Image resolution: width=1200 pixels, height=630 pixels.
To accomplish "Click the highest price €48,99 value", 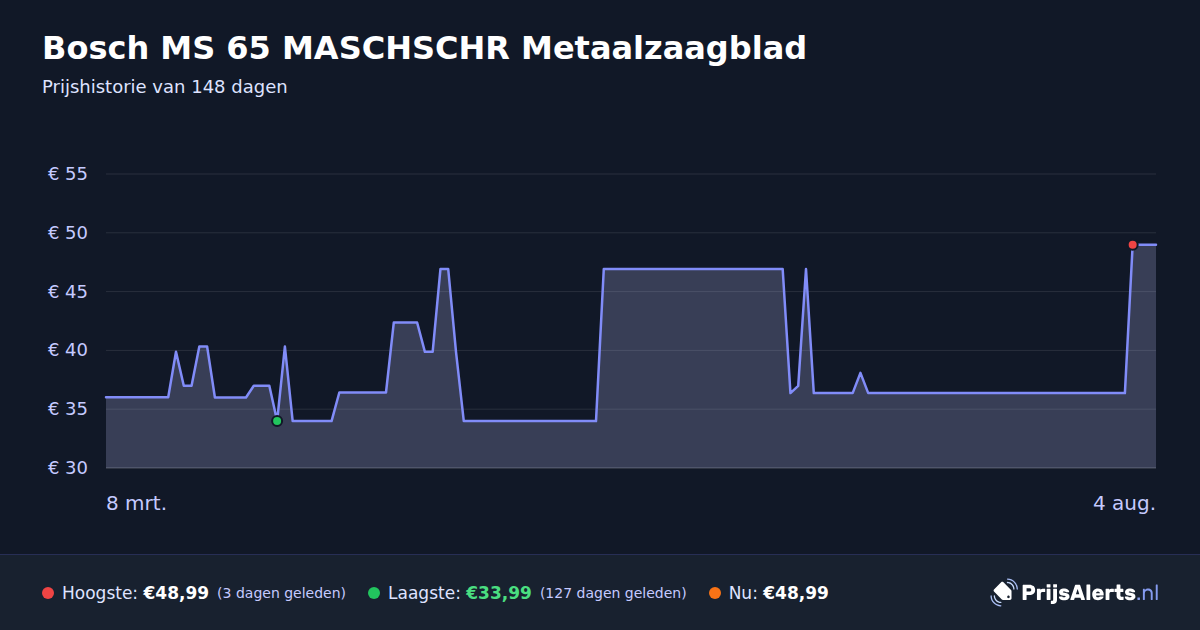I will [x=176, y=593].
